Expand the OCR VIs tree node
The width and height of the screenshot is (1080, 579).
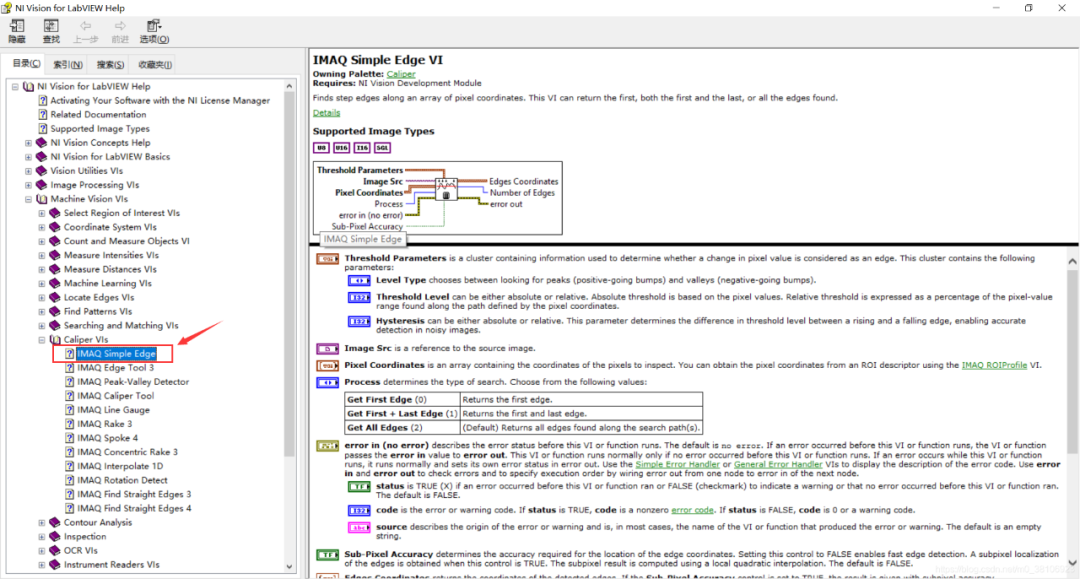(40, 550)
